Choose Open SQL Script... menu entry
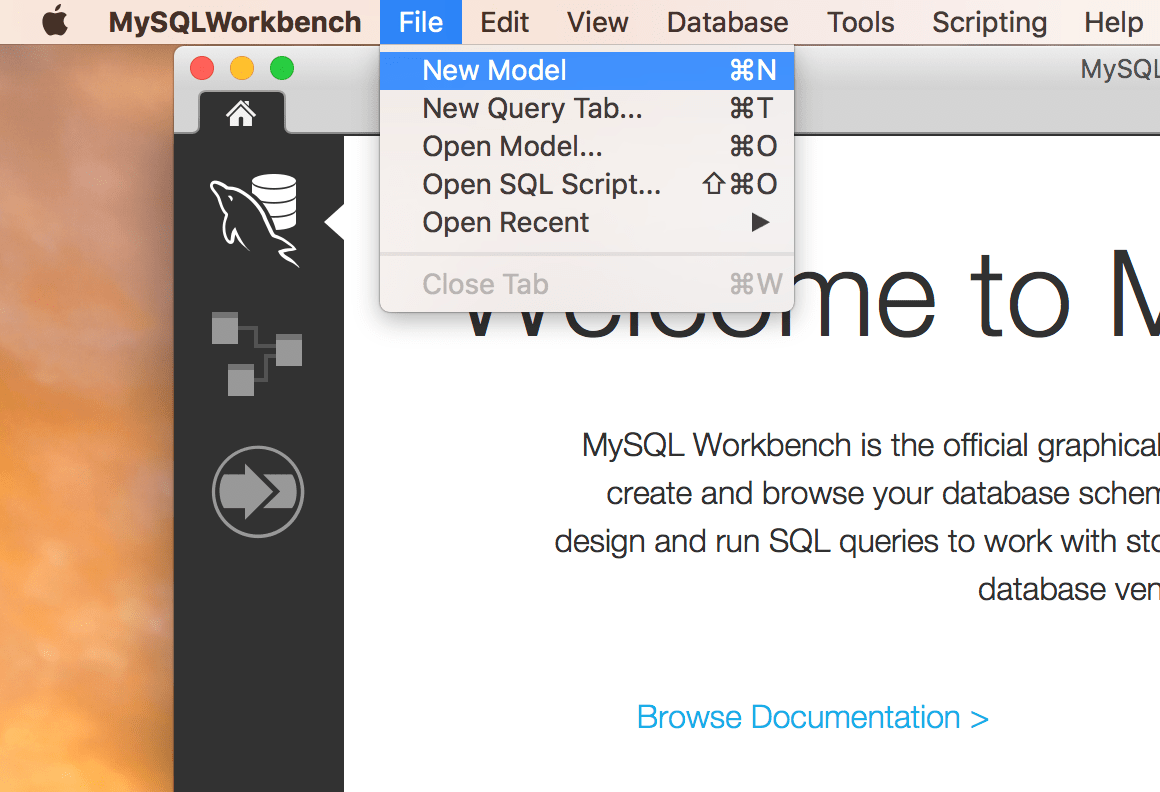This screenshot has width=1160, height=792. (587, 184)
